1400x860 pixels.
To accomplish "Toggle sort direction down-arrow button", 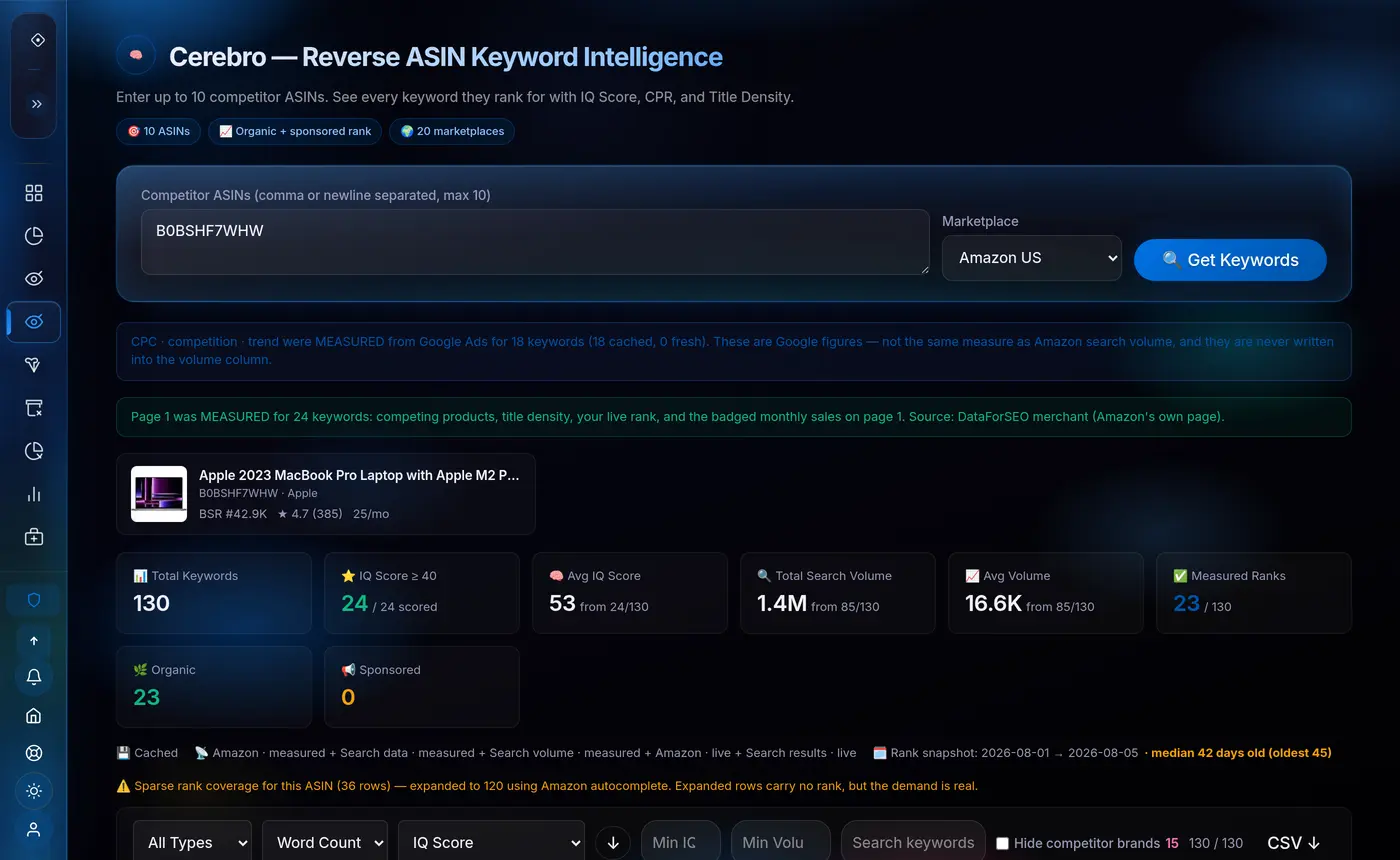I will point(613,843).
